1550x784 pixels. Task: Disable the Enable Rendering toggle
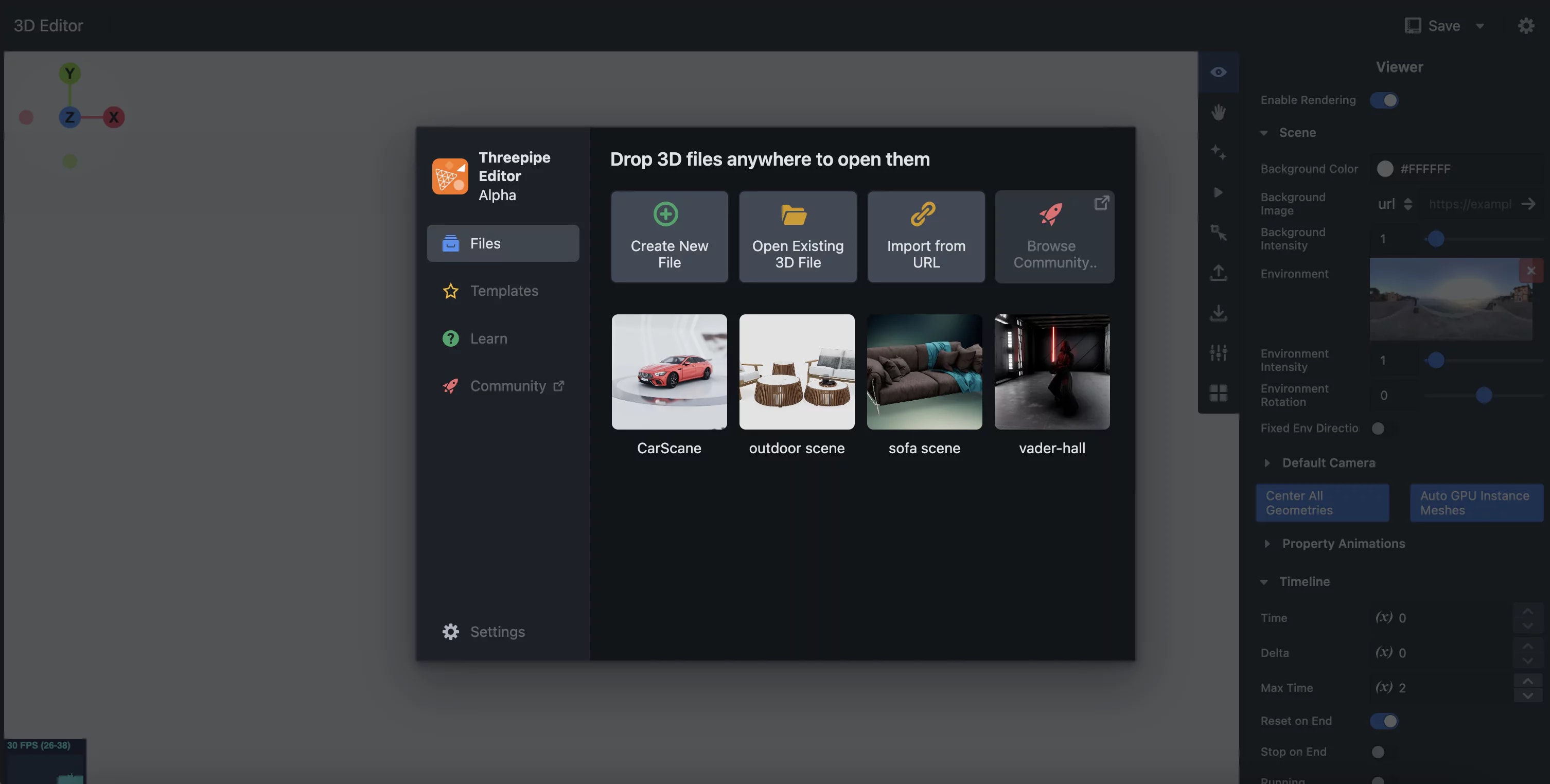click(x=1384, y=100)
